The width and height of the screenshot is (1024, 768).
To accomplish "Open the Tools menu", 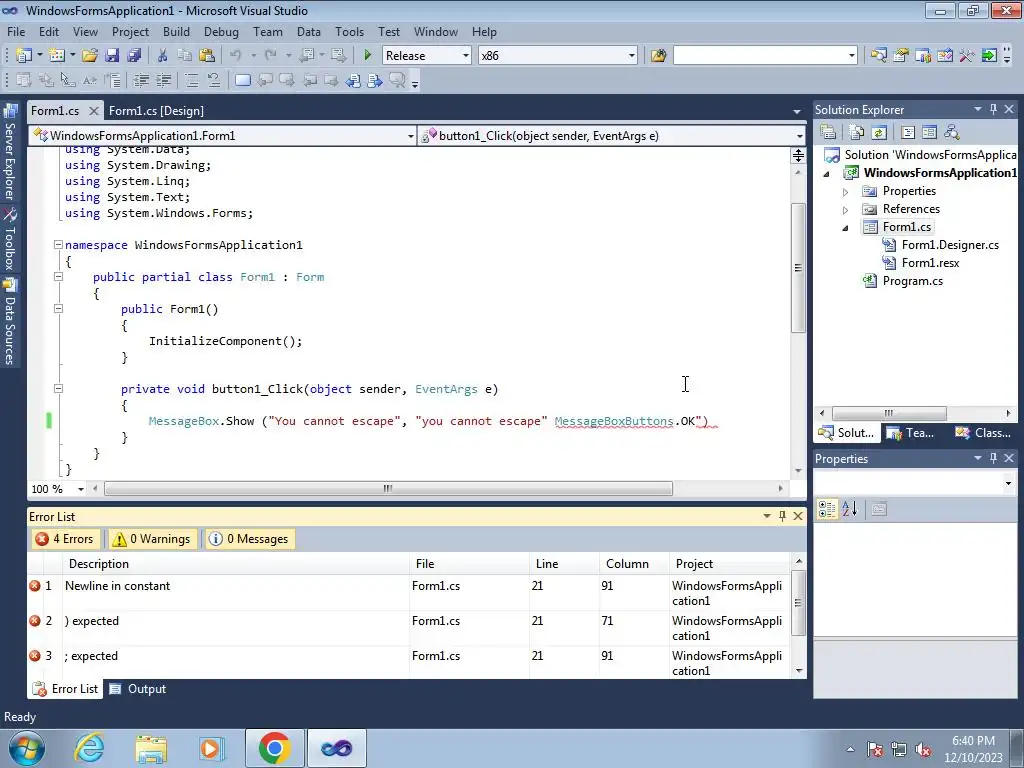I will (x=349, y=31).
